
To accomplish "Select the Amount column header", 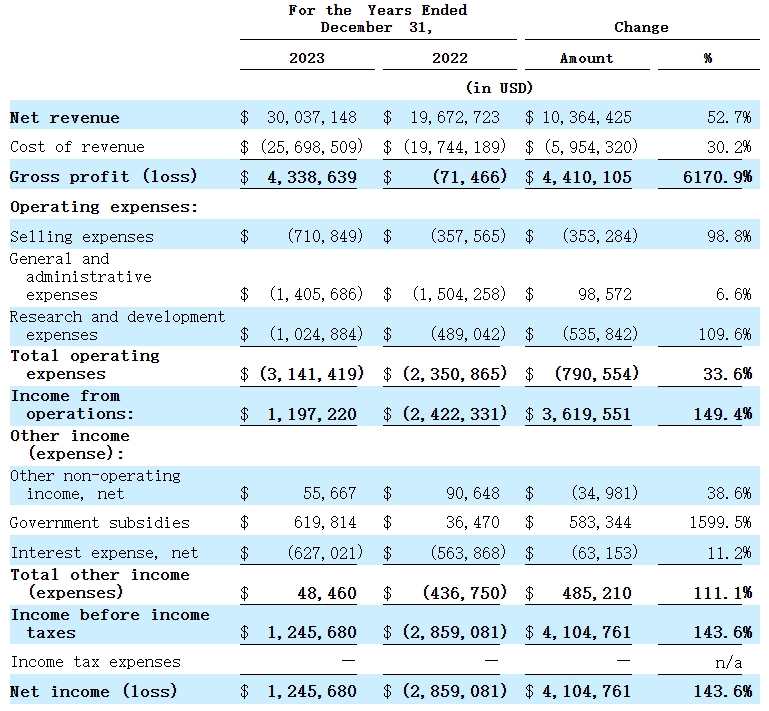I will [586, 58].
